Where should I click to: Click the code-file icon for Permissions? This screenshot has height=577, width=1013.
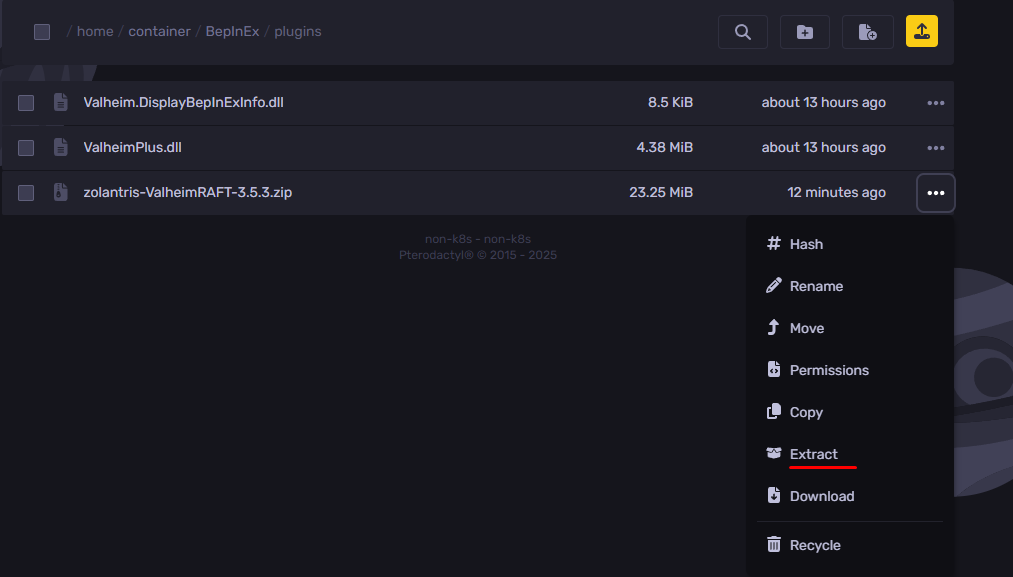click(773, 370)
